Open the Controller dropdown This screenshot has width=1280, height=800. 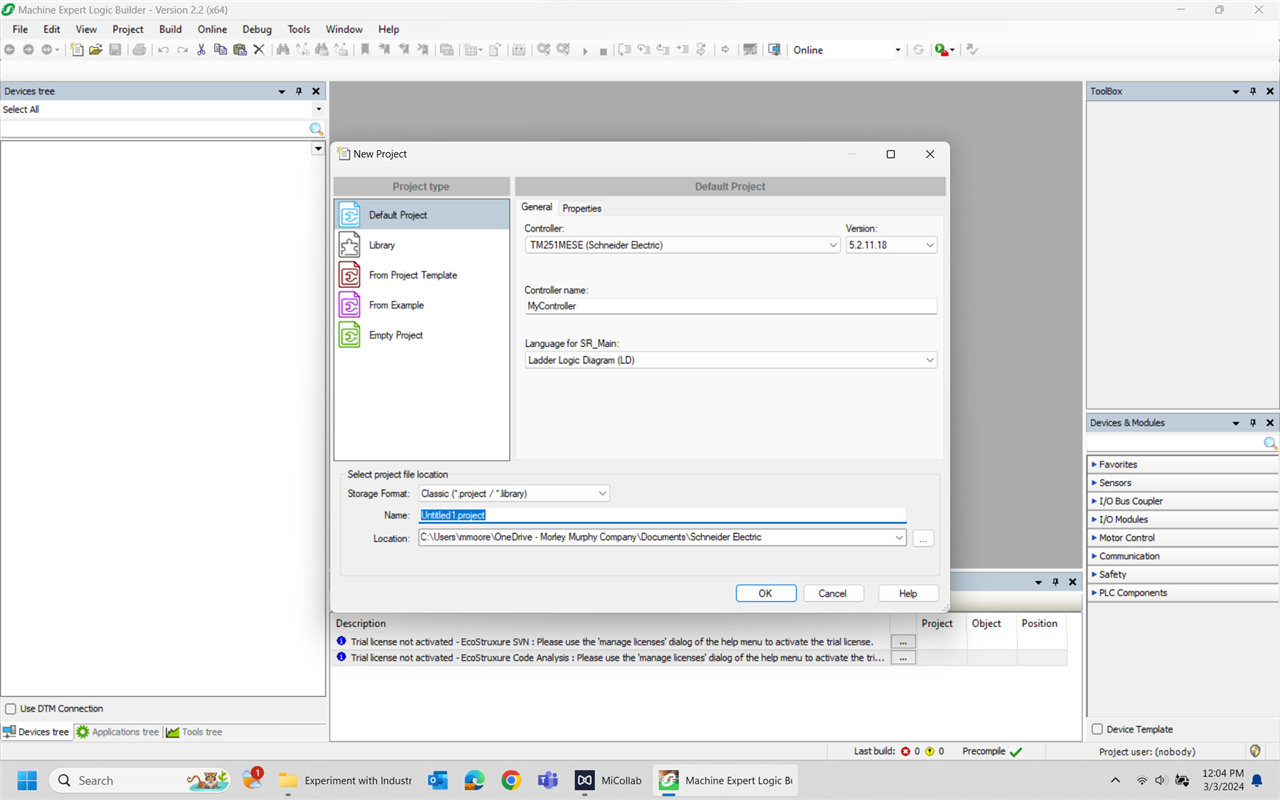(x=834, y=245)
